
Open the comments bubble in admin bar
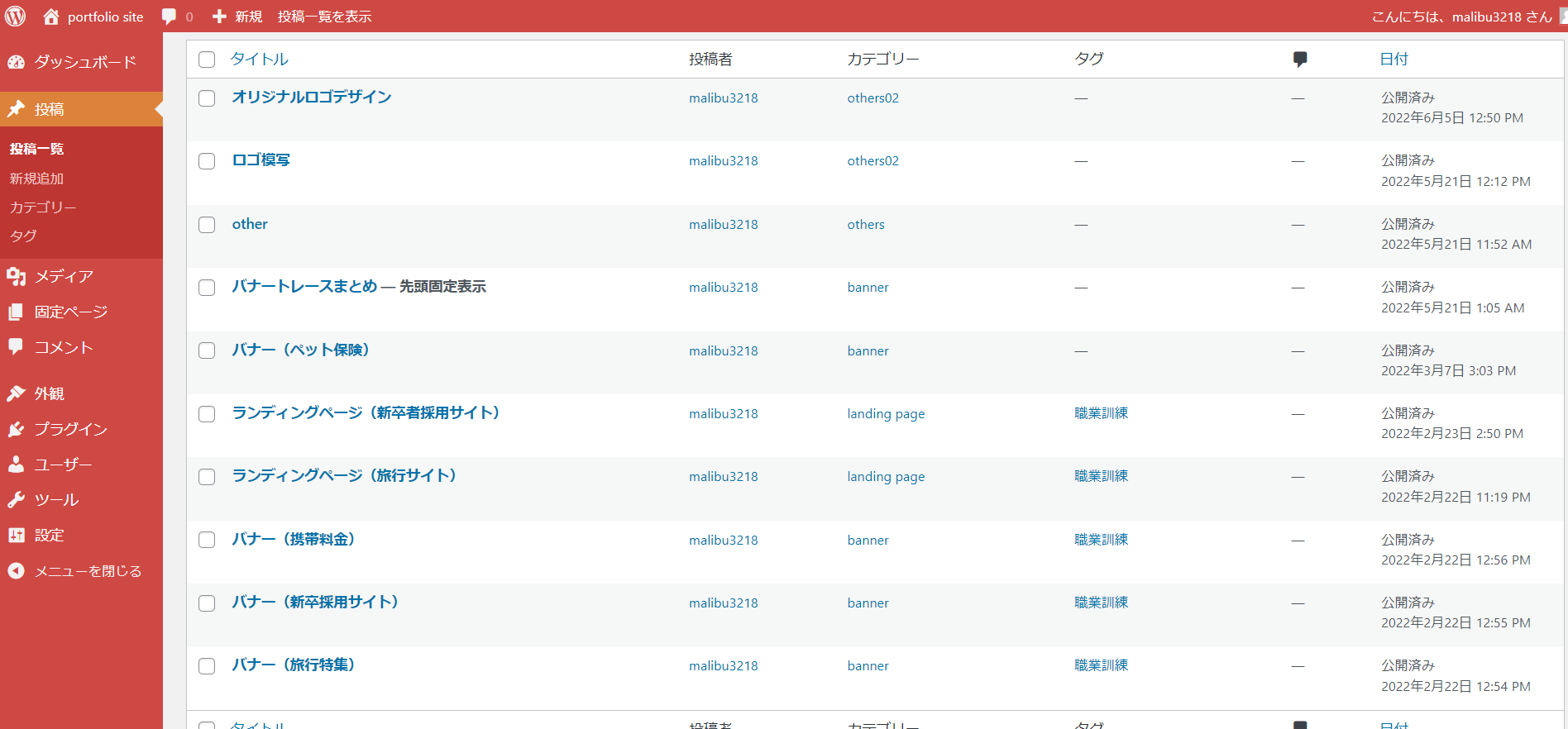[x=169, y=17]
